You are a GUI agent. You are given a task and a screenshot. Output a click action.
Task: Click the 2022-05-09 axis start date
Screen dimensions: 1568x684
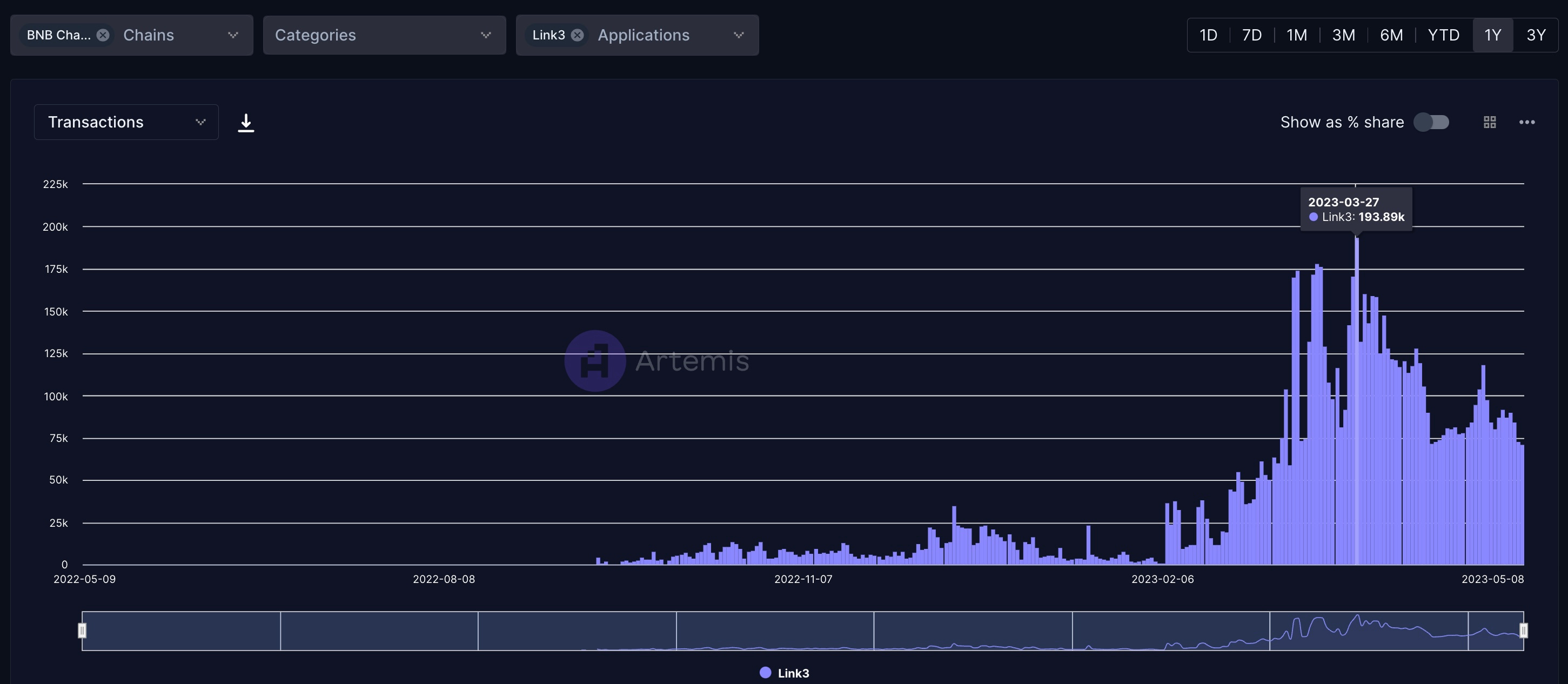point(85,579)
